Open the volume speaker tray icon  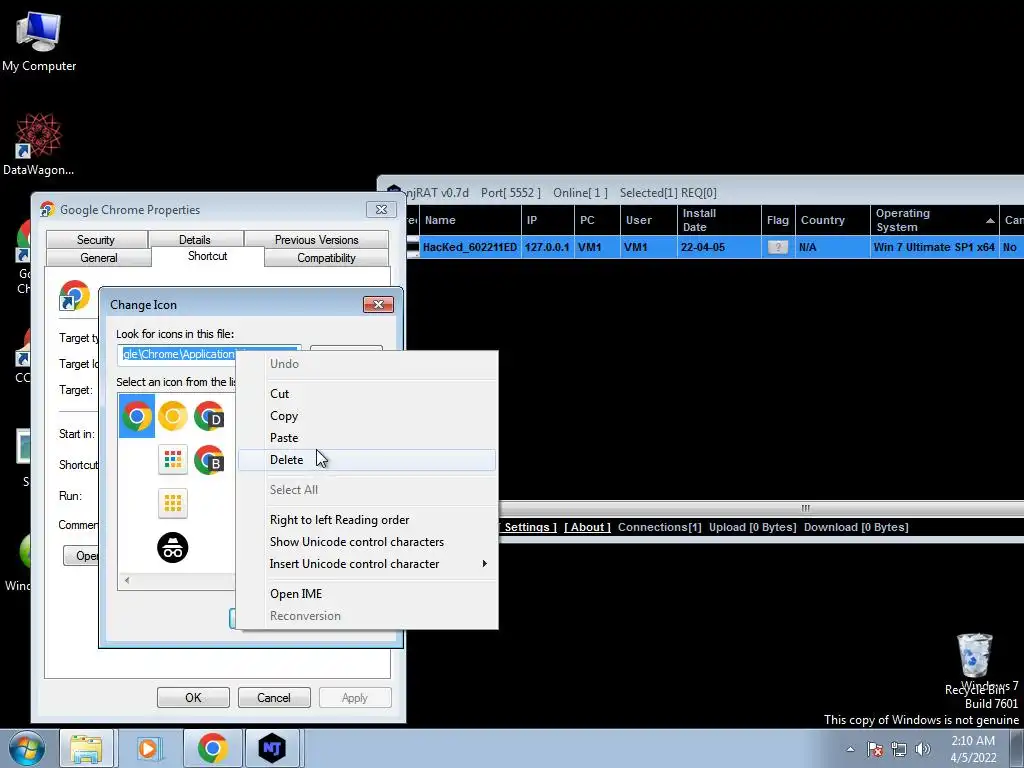pyautogui.click(x=923, y=749)
